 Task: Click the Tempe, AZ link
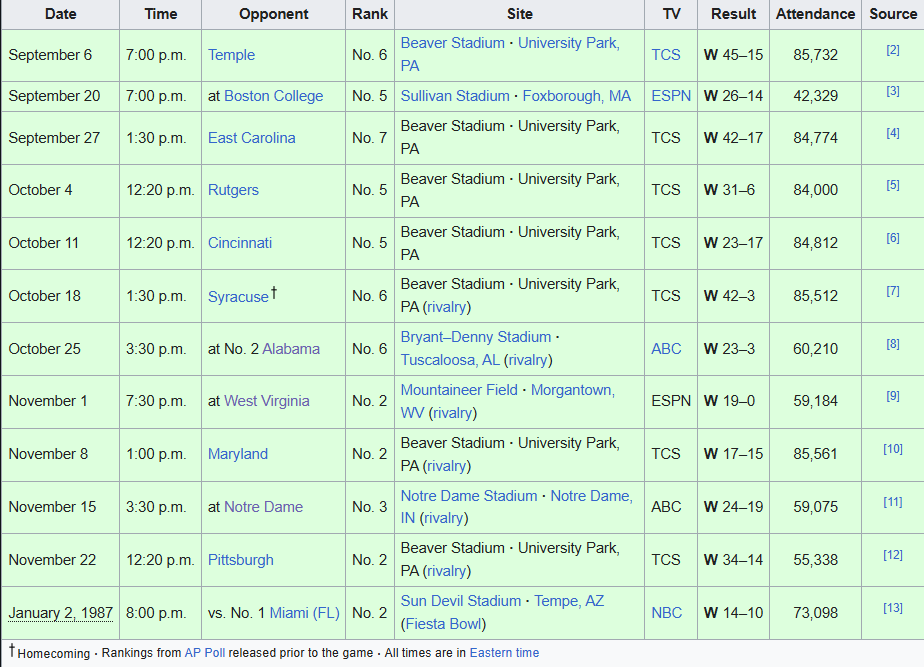pyautogui.click(x=569, y=601)
